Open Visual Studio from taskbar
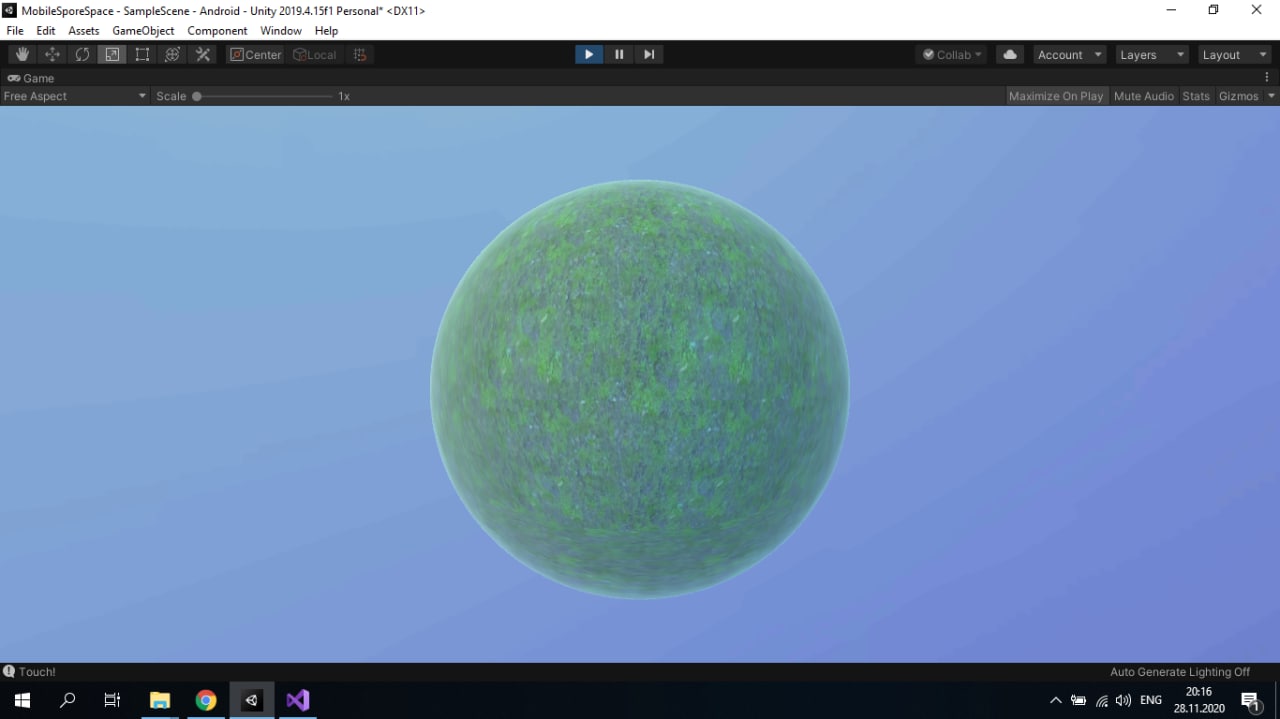 point(298,700)
